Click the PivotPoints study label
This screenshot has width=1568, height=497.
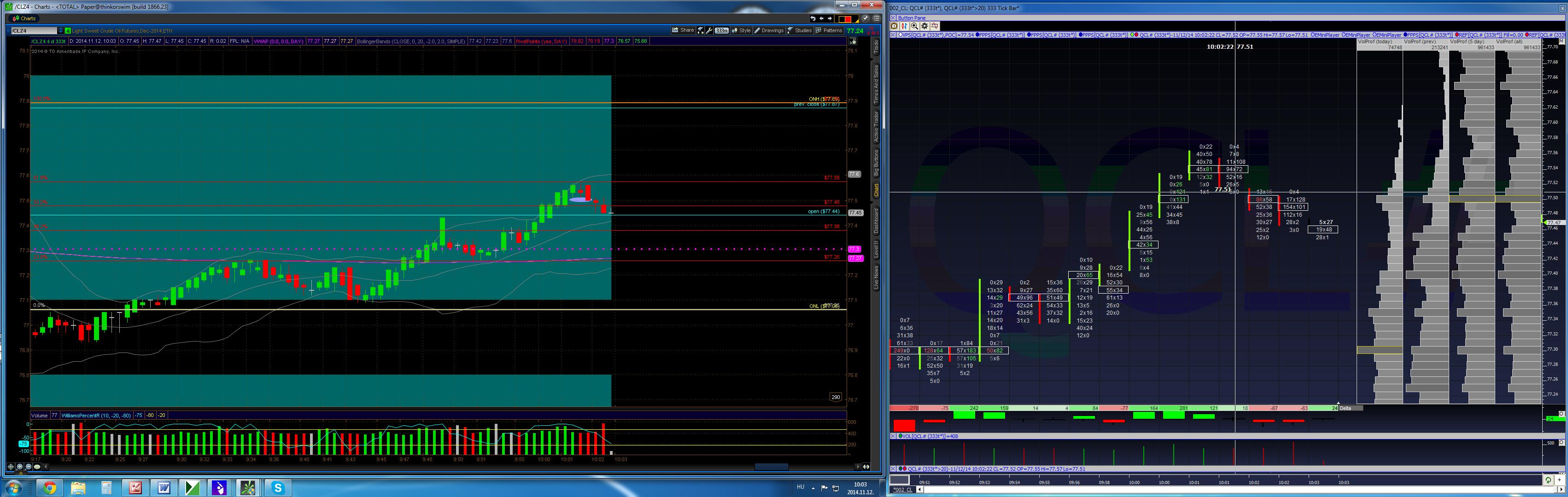[x=541, y=41]
